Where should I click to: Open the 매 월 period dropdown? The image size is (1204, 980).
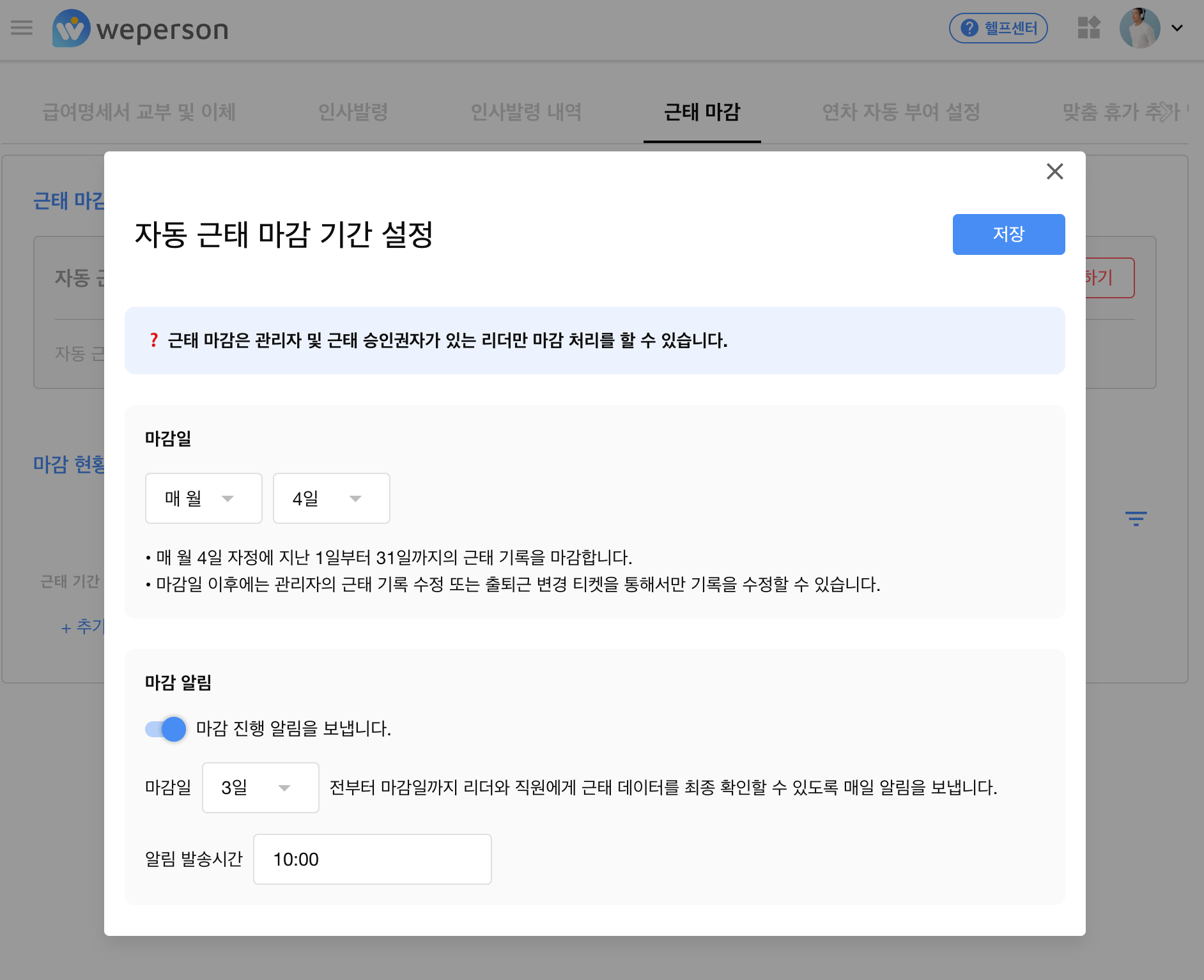click(x=204, y=498)
